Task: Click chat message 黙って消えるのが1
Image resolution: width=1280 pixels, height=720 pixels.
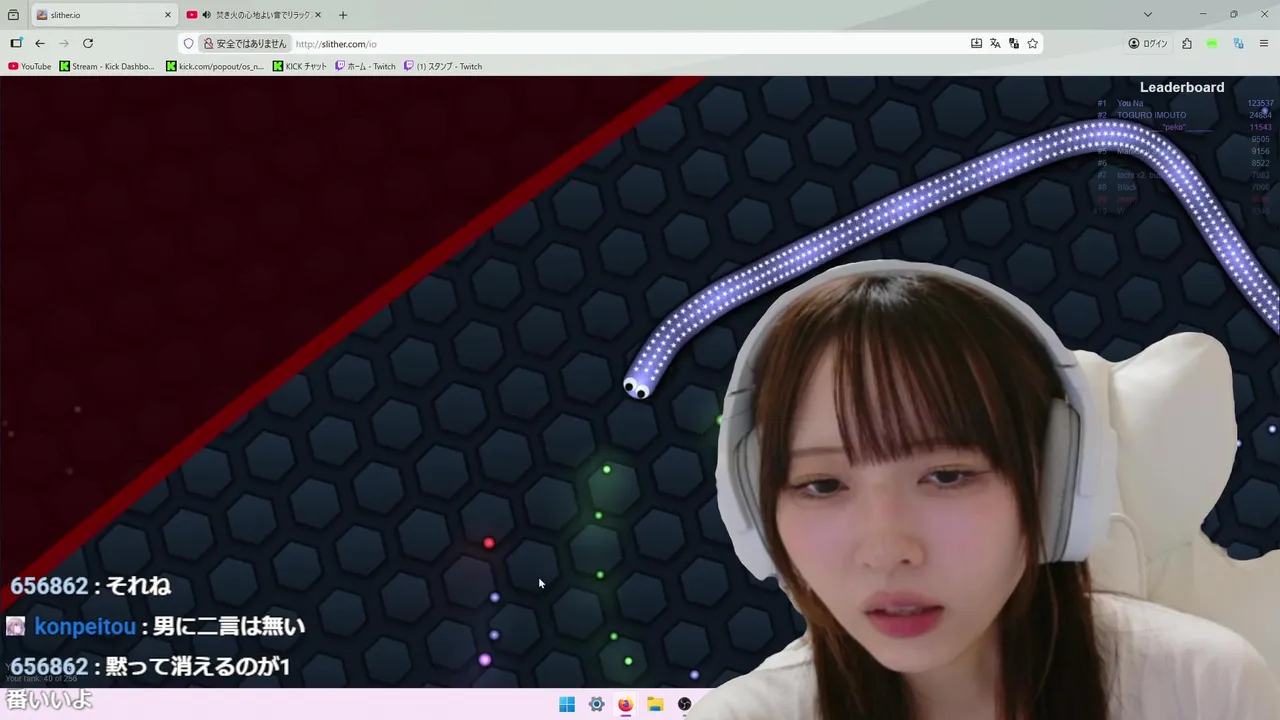Action: (x=197, y=666)
